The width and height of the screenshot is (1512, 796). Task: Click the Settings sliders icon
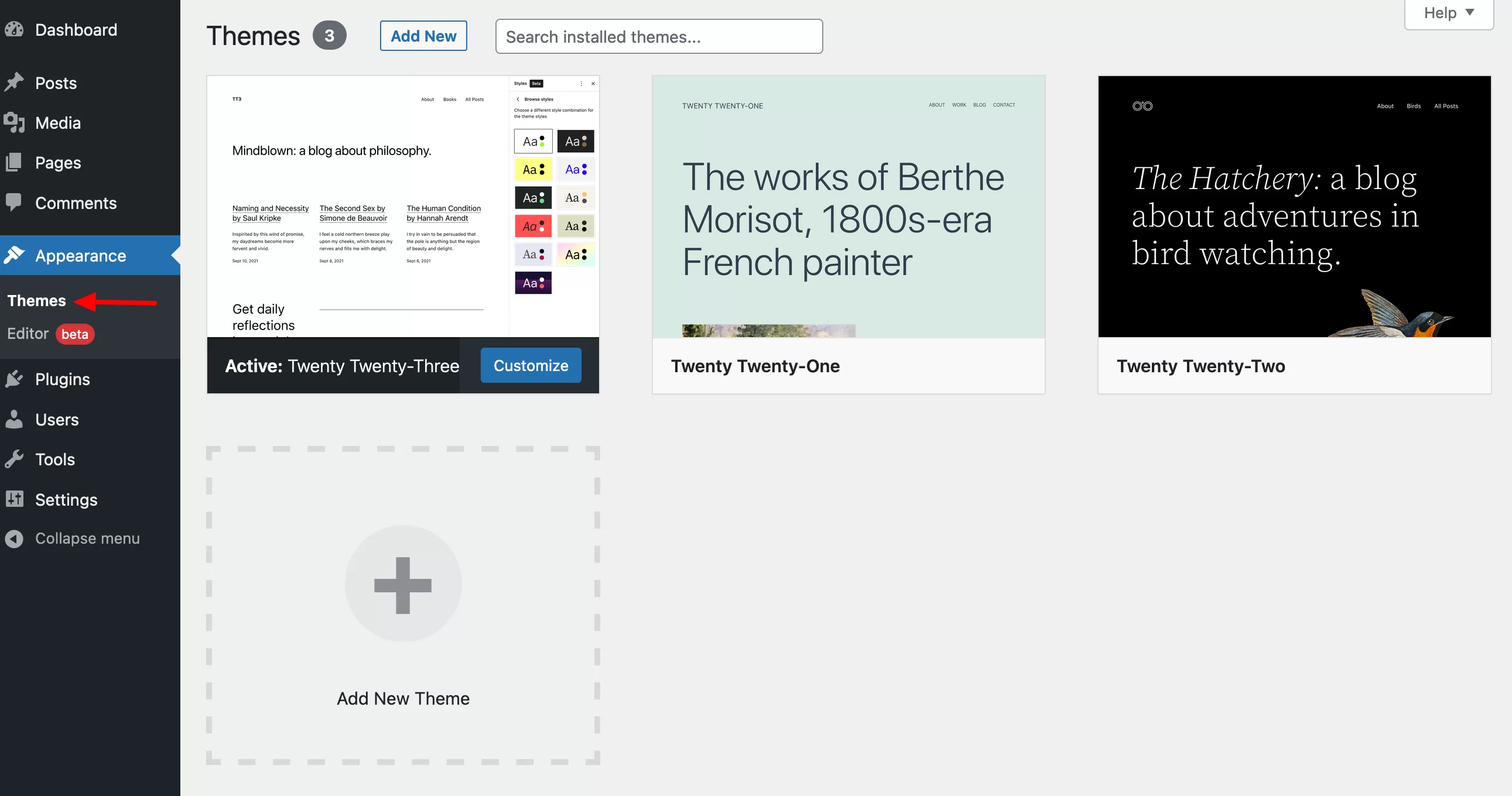(x=14, y=499)
